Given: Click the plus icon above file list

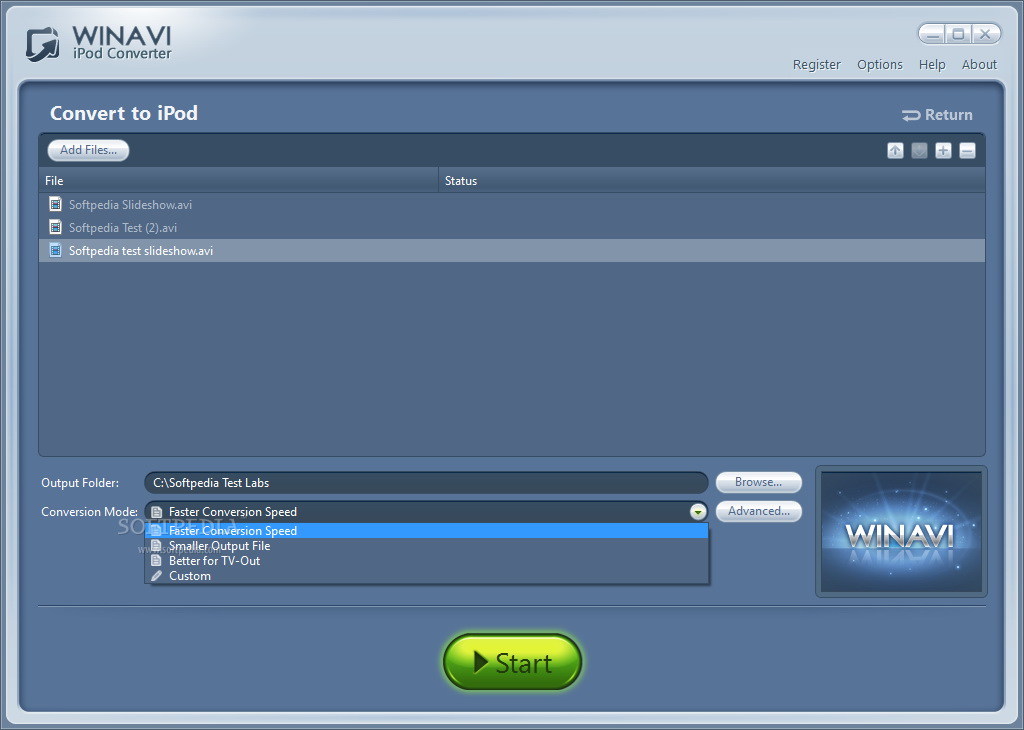Looking at the screenshot, I should click(943, 151).
